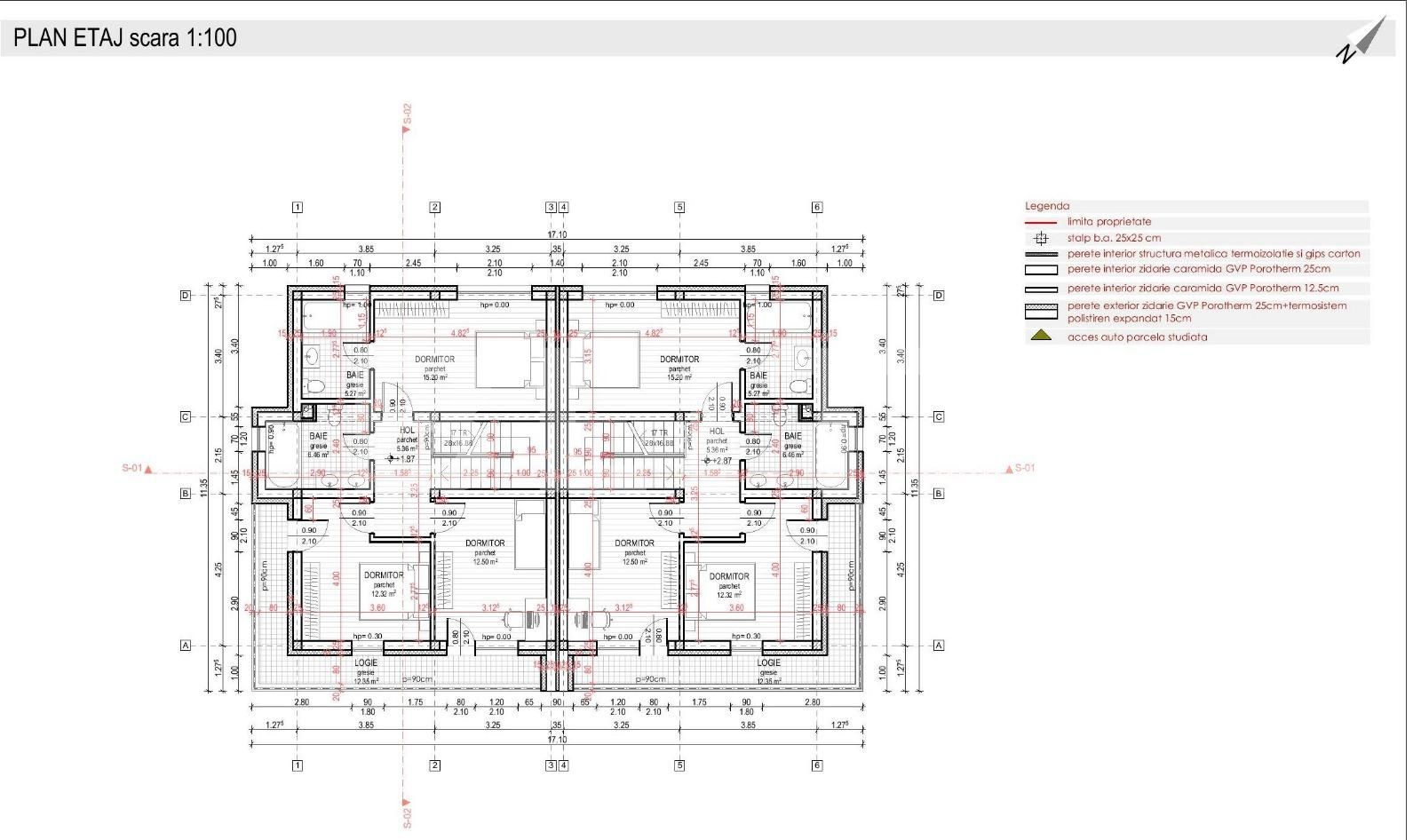
Task: Select grid axis marker A on right side
Action: 939,646
